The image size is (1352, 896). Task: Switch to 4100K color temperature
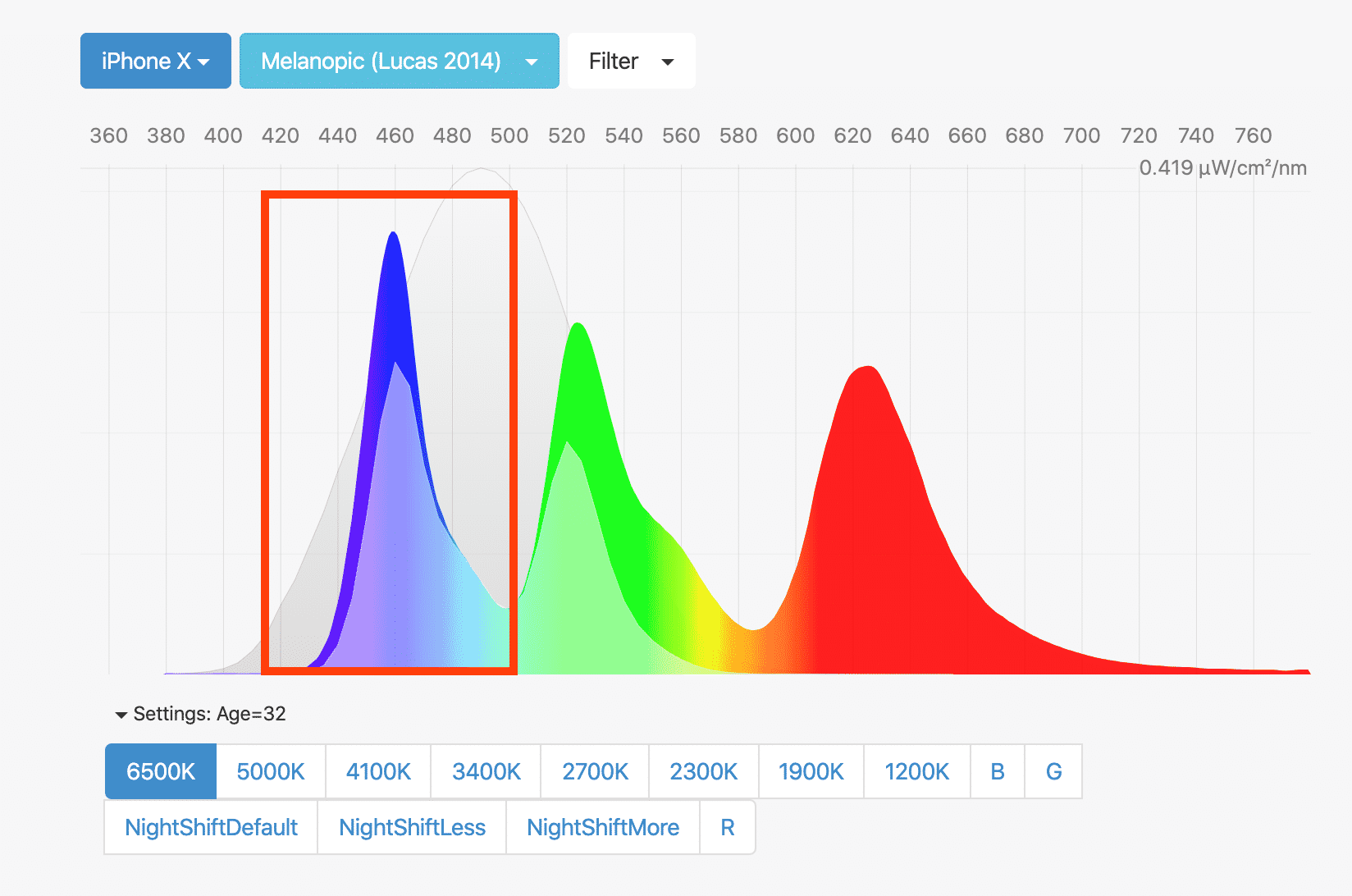pyautogui.click(x=378, y=771)
